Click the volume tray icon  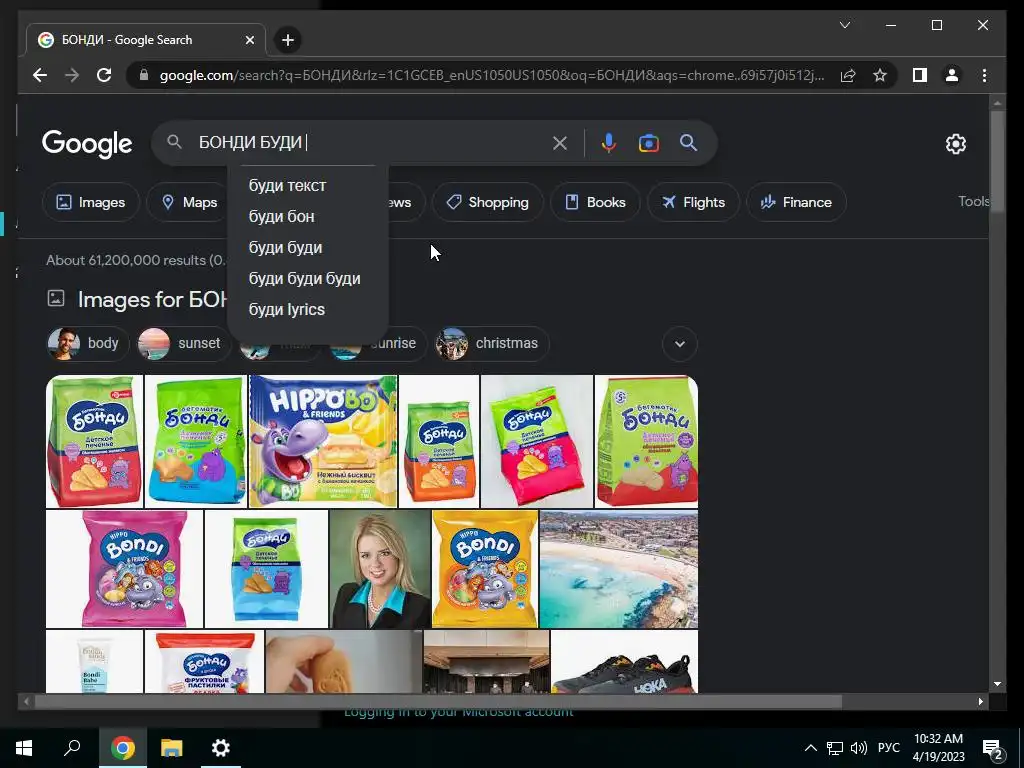[859, 748]
